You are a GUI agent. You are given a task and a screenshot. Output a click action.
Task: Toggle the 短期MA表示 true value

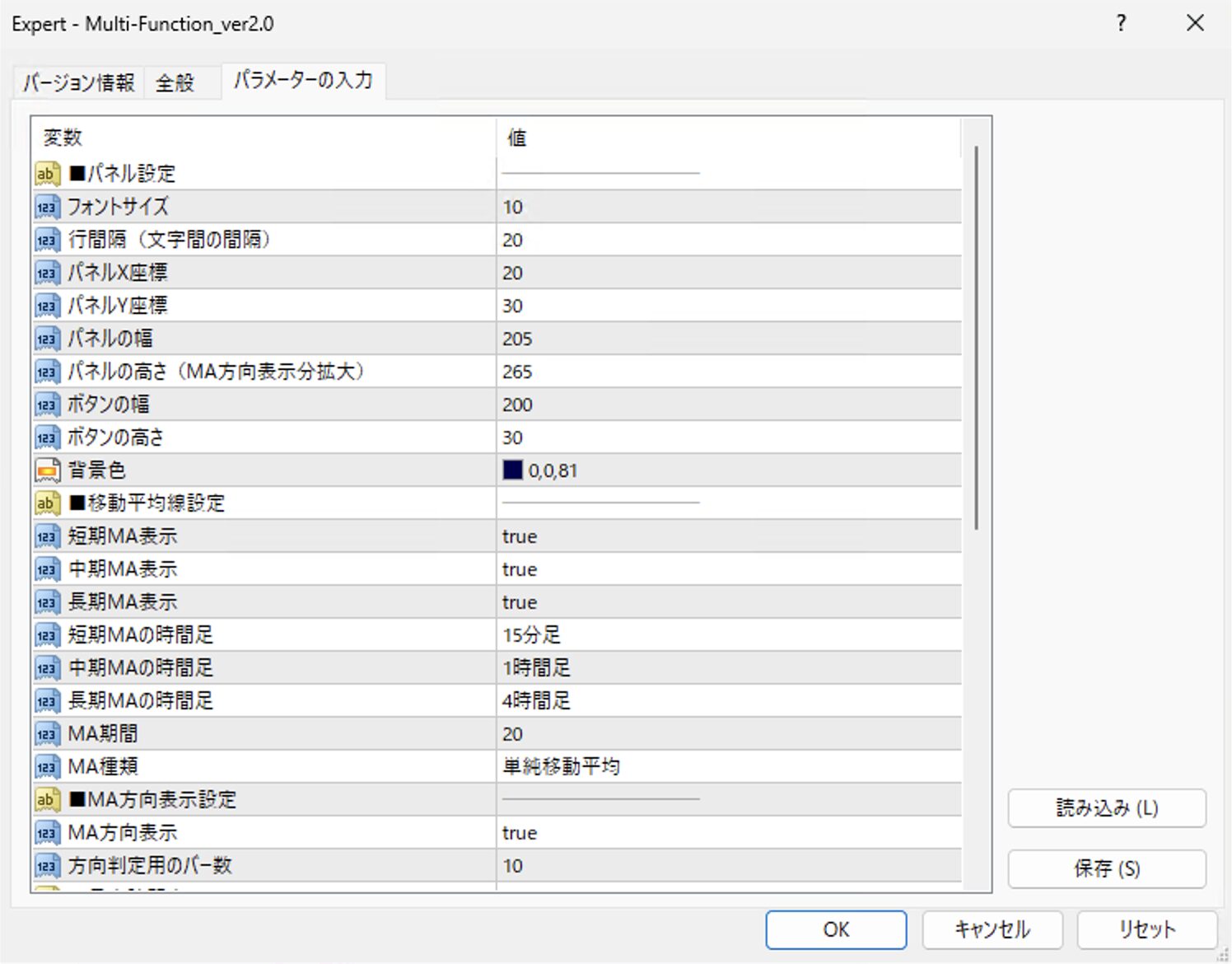tap(520, 536)
